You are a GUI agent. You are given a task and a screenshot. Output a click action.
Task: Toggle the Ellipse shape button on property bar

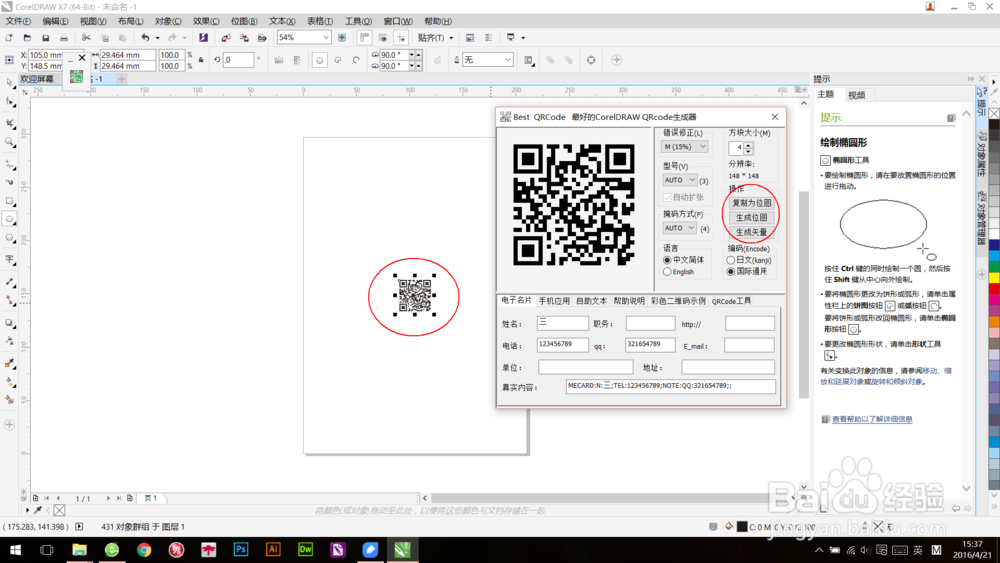point(320,60)
